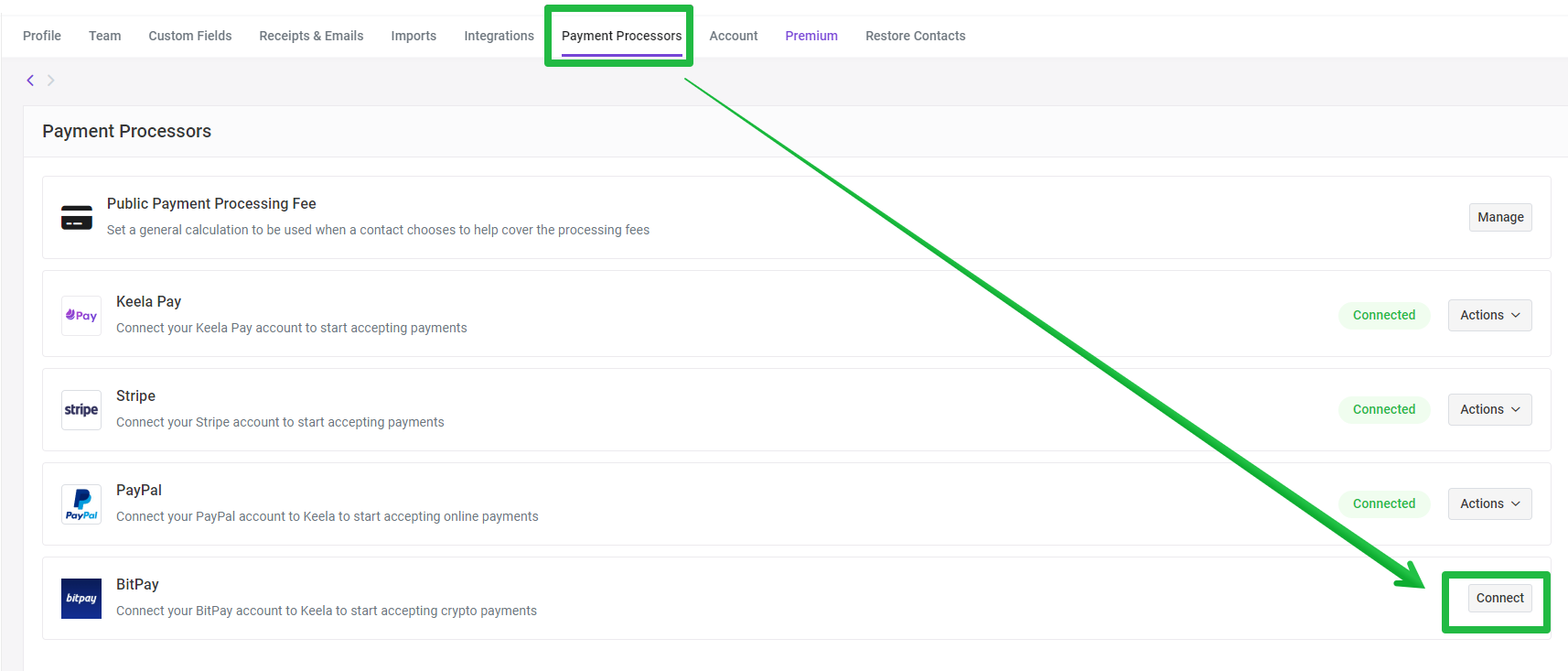This screenshot has width=1568, height=671.
Task: Click the PayPal logo icon
Action: 81,504
